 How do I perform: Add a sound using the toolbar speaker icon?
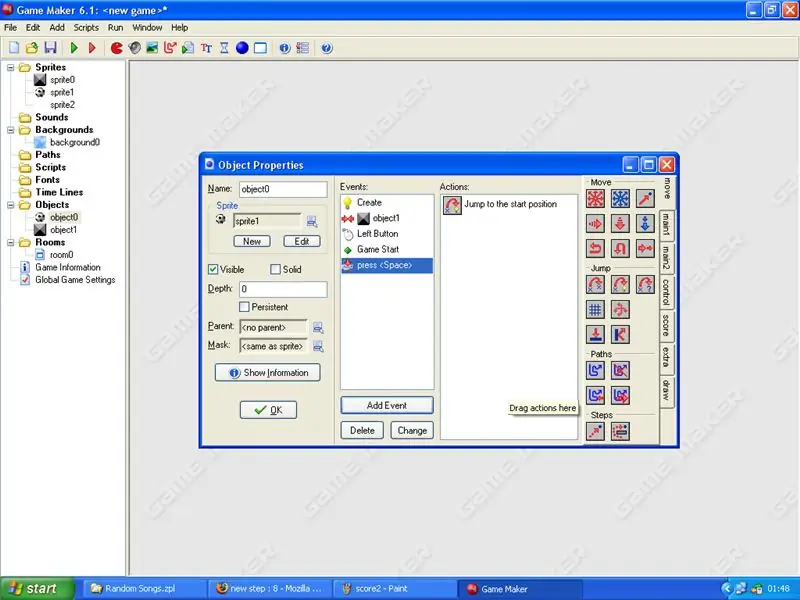tap(135, 48)
